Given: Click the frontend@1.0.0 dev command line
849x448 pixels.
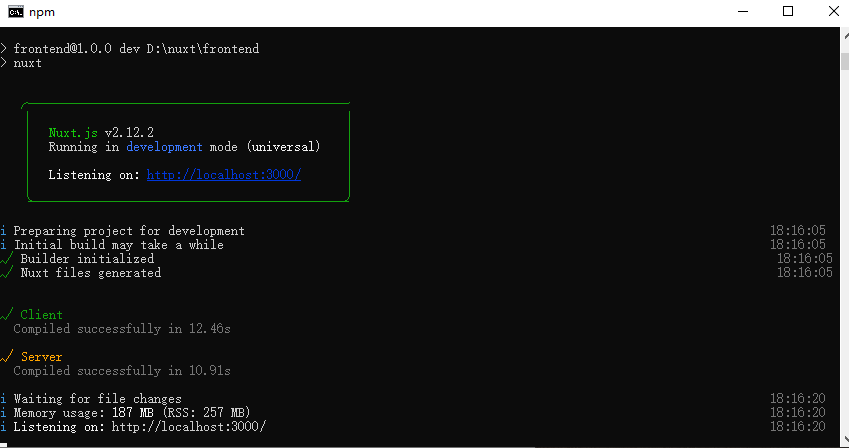Looking at the screenshot, I should 136,49.
